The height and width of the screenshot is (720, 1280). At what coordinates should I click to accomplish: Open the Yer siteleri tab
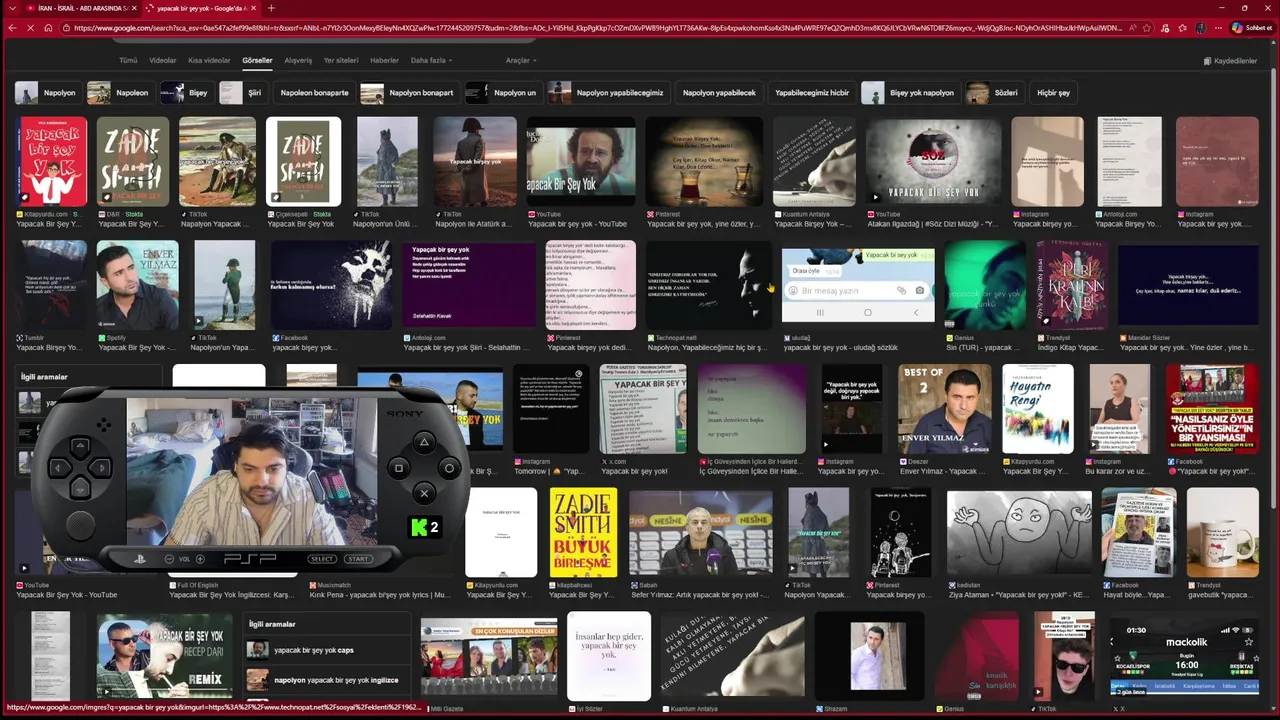pyautogui.click(x=341, y=60)
